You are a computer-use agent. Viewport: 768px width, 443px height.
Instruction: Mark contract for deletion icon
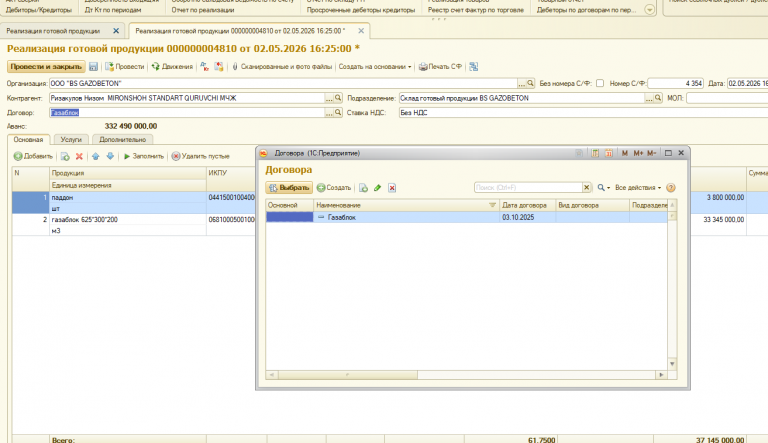[392, 188]
